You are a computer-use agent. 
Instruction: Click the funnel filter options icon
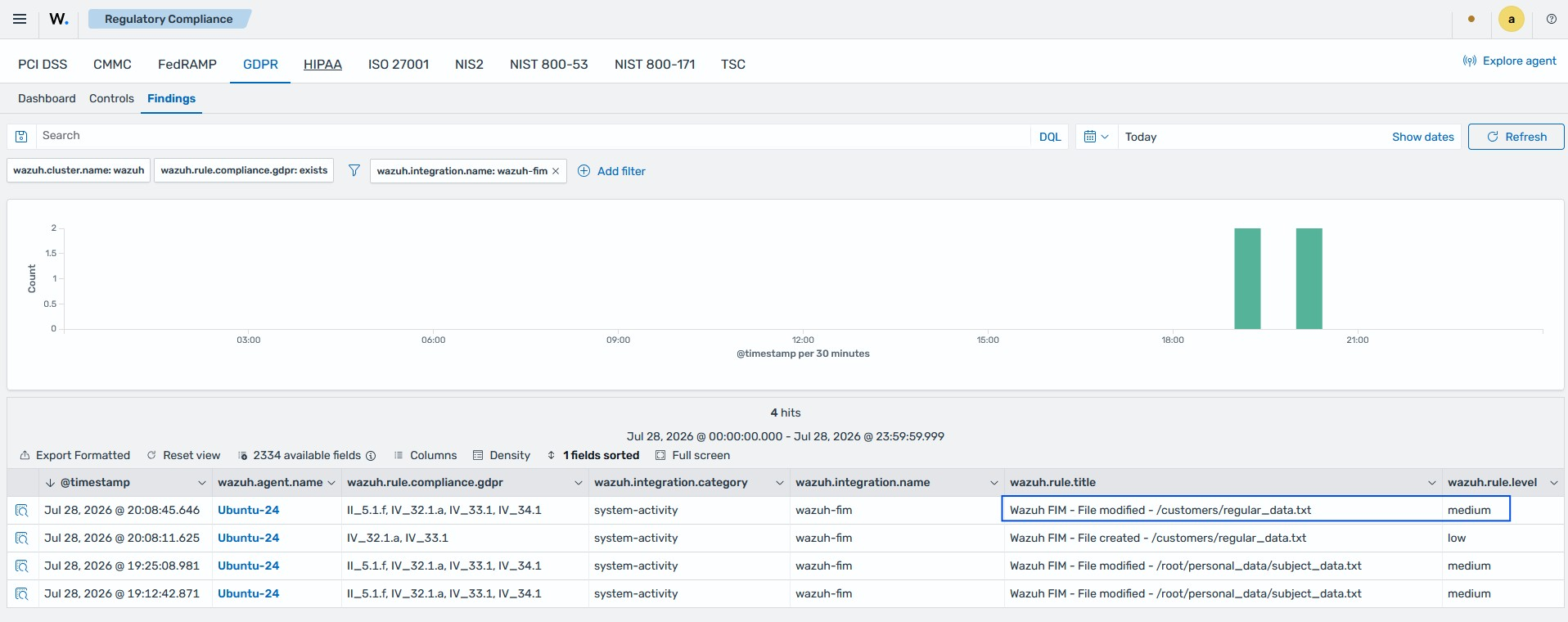point(354,170)
